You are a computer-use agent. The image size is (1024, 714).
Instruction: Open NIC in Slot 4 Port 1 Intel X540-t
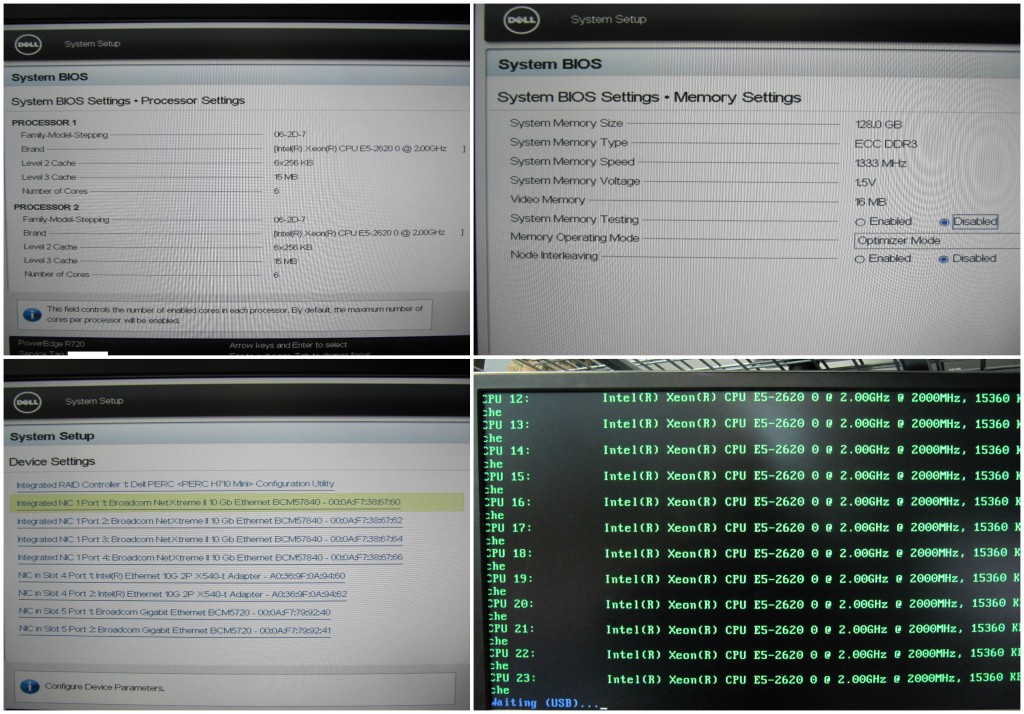click(182, 576)
